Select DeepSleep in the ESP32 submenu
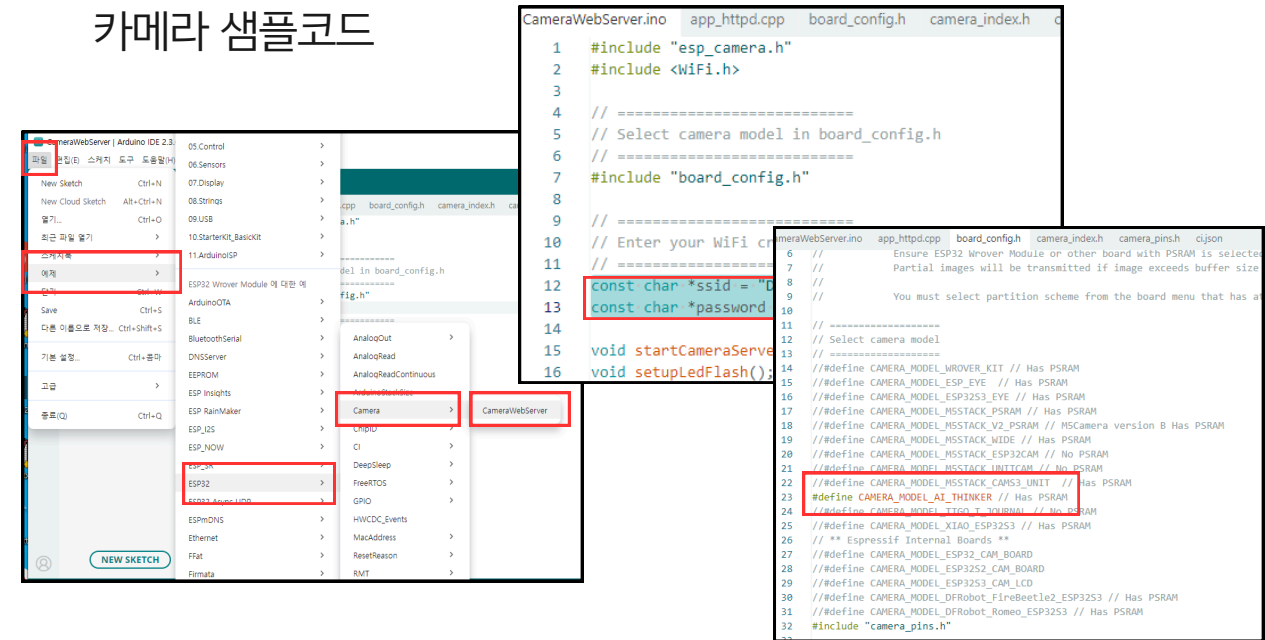 405,465
